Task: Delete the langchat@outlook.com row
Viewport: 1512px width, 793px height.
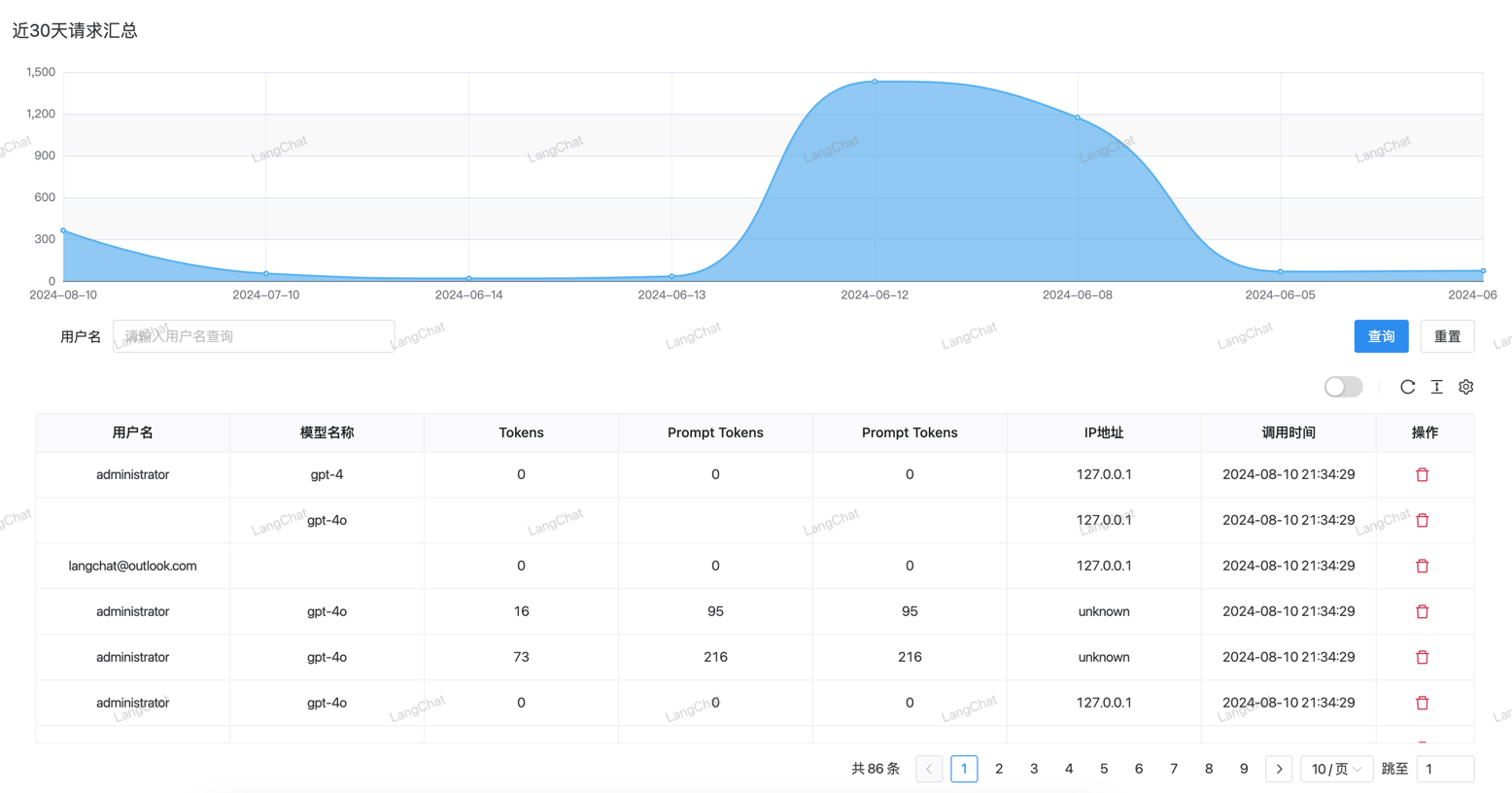Action: [1422, 567]
